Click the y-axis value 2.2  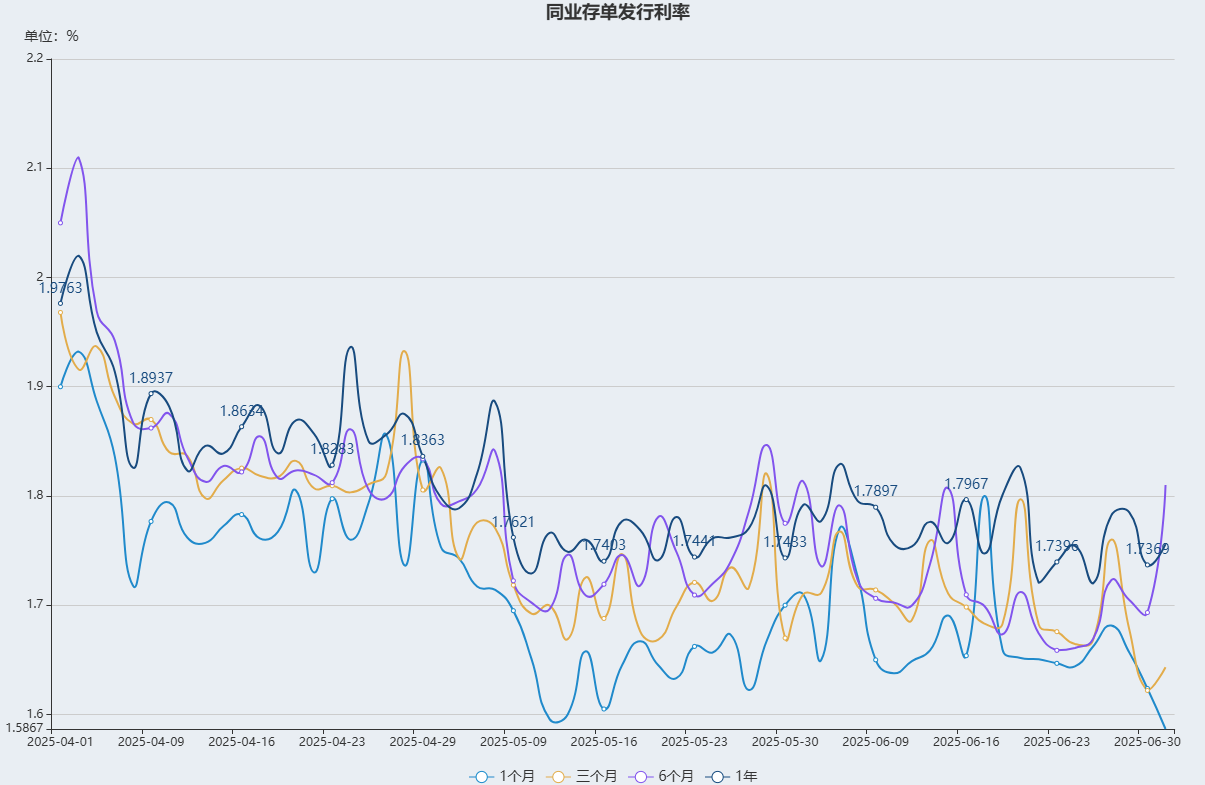click(x=35, y=58)
